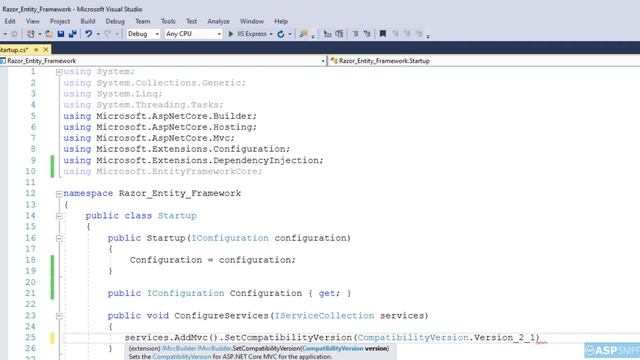Click 'IConfiguration' in the Startup constructor
Image resolution: width=640 pixels, height=360 pixels.
pos(230,238)
